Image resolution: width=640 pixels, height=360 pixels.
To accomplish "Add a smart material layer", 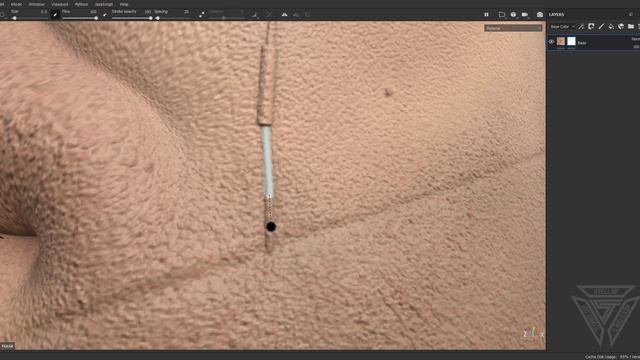I will (621, 27).
